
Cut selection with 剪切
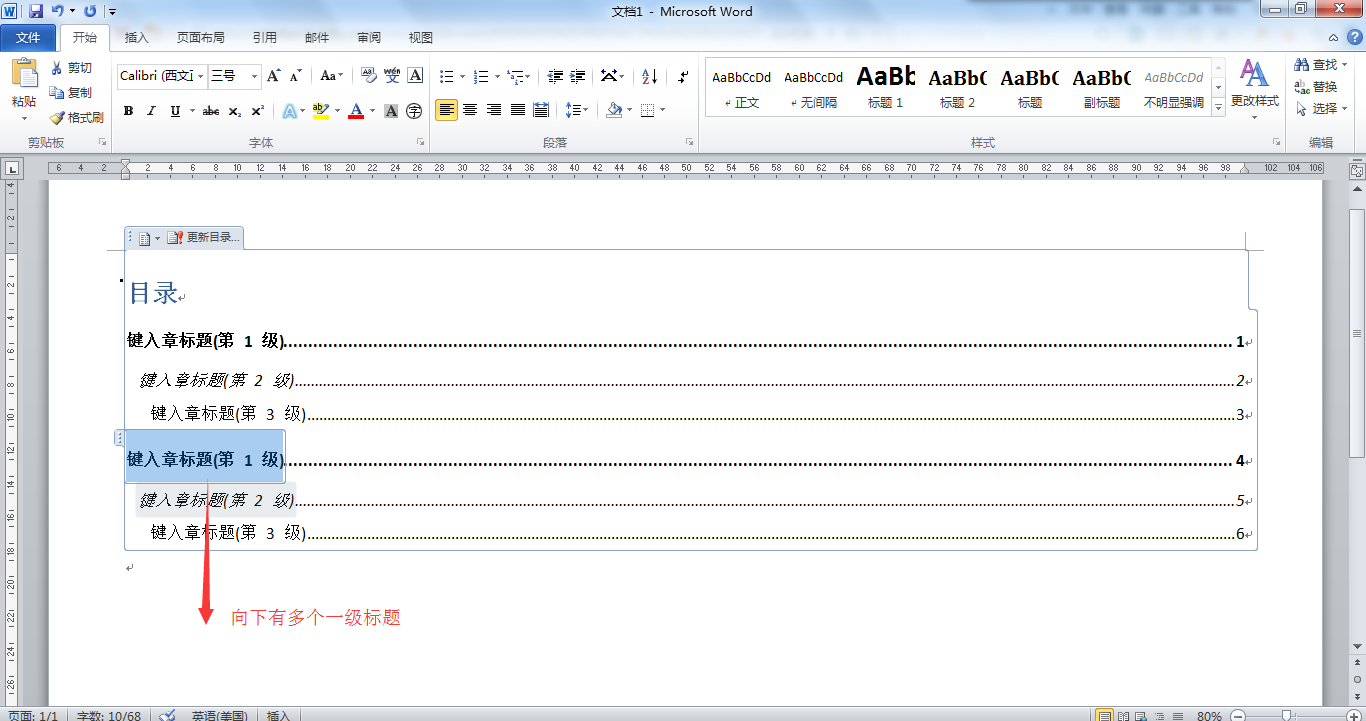(71, 68)
